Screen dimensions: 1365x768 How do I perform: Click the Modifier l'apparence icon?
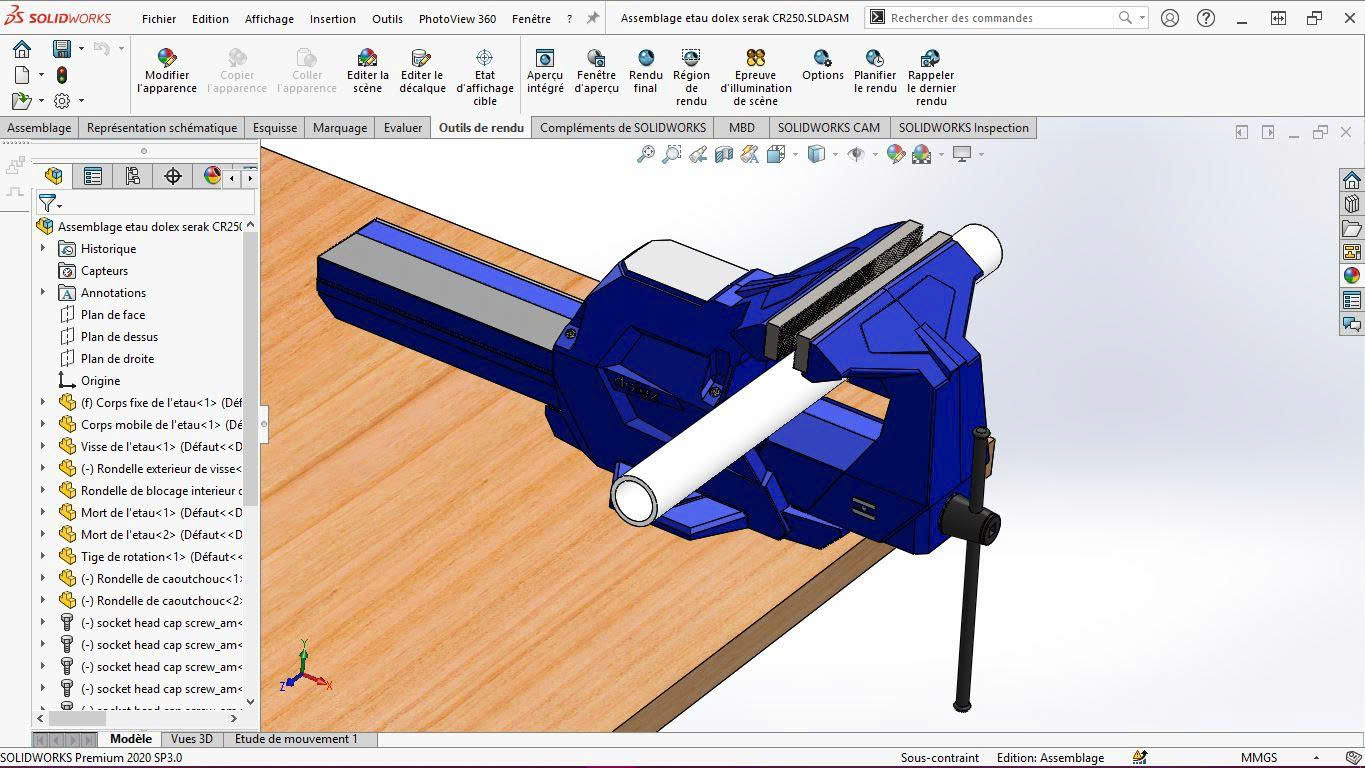click(x=167, y=59)
